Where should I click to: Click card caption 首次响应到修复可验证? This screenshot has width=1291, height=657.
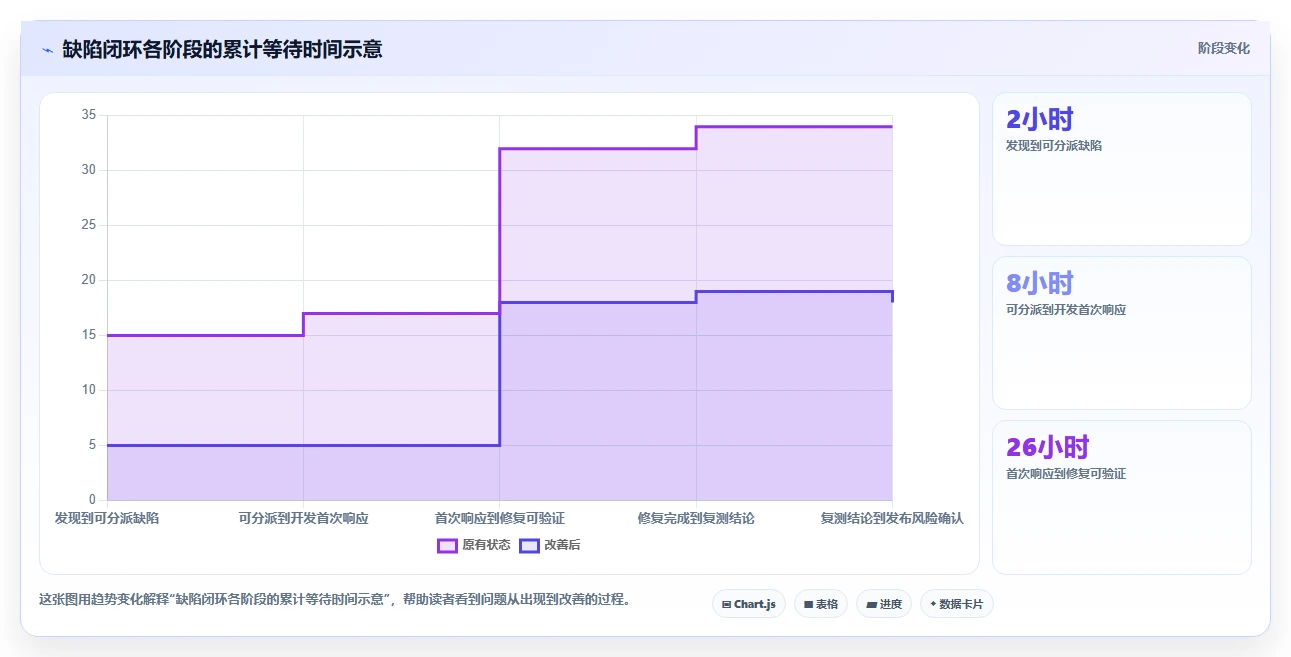tap(1066, 474)
